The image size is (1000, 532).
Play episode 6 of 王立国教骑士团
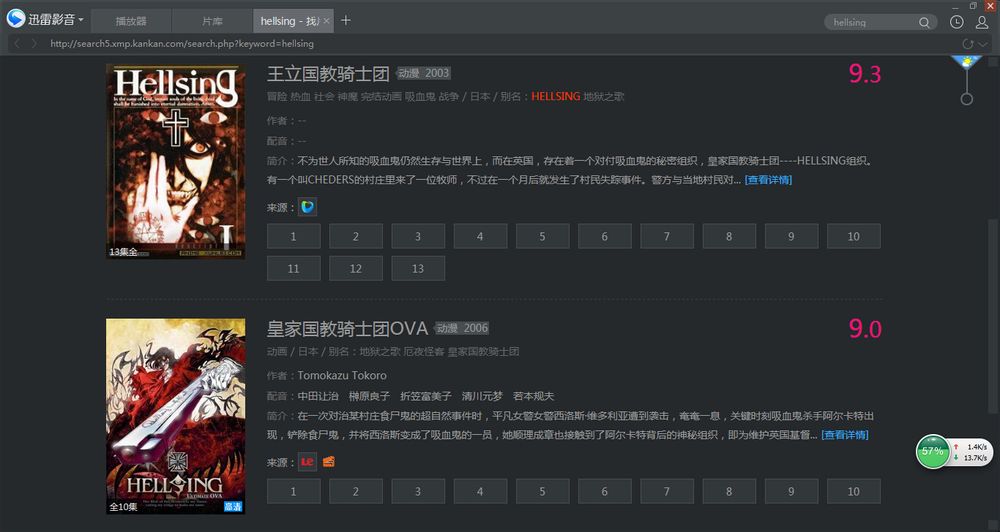pyautogui.click(x=605, y=236)
